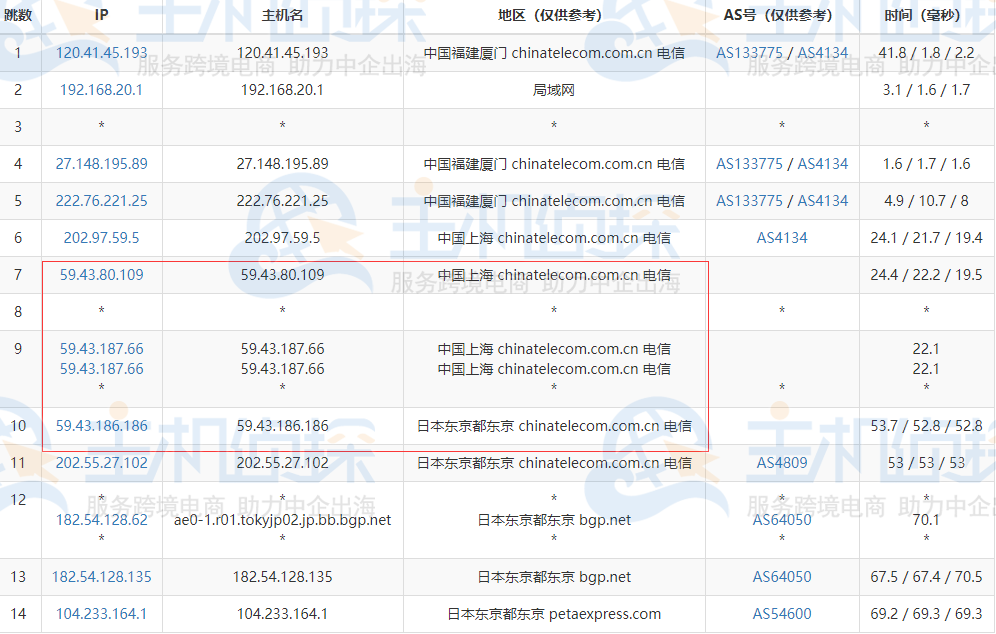Screen dimensions: 996x634
Task: Click IP link 192.168.20.1
Action: (102, 90)
